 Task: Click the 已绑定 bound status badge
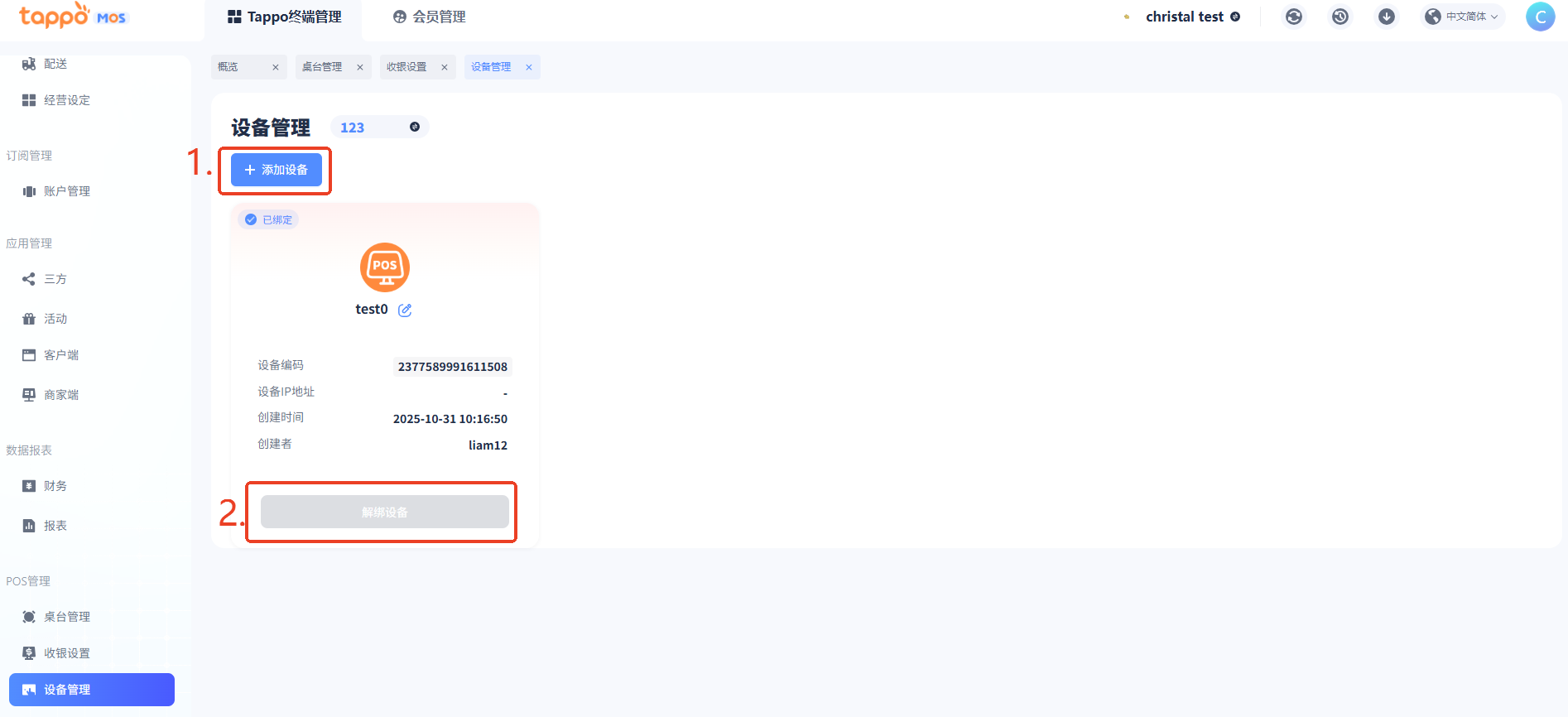click(x=269, y=220)
